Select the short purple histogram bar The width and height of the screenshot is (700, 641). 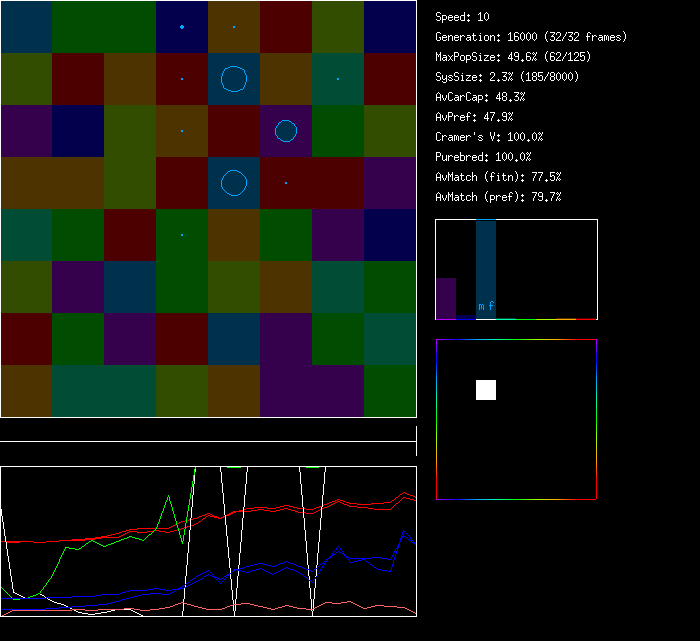(x=446, y=298)
